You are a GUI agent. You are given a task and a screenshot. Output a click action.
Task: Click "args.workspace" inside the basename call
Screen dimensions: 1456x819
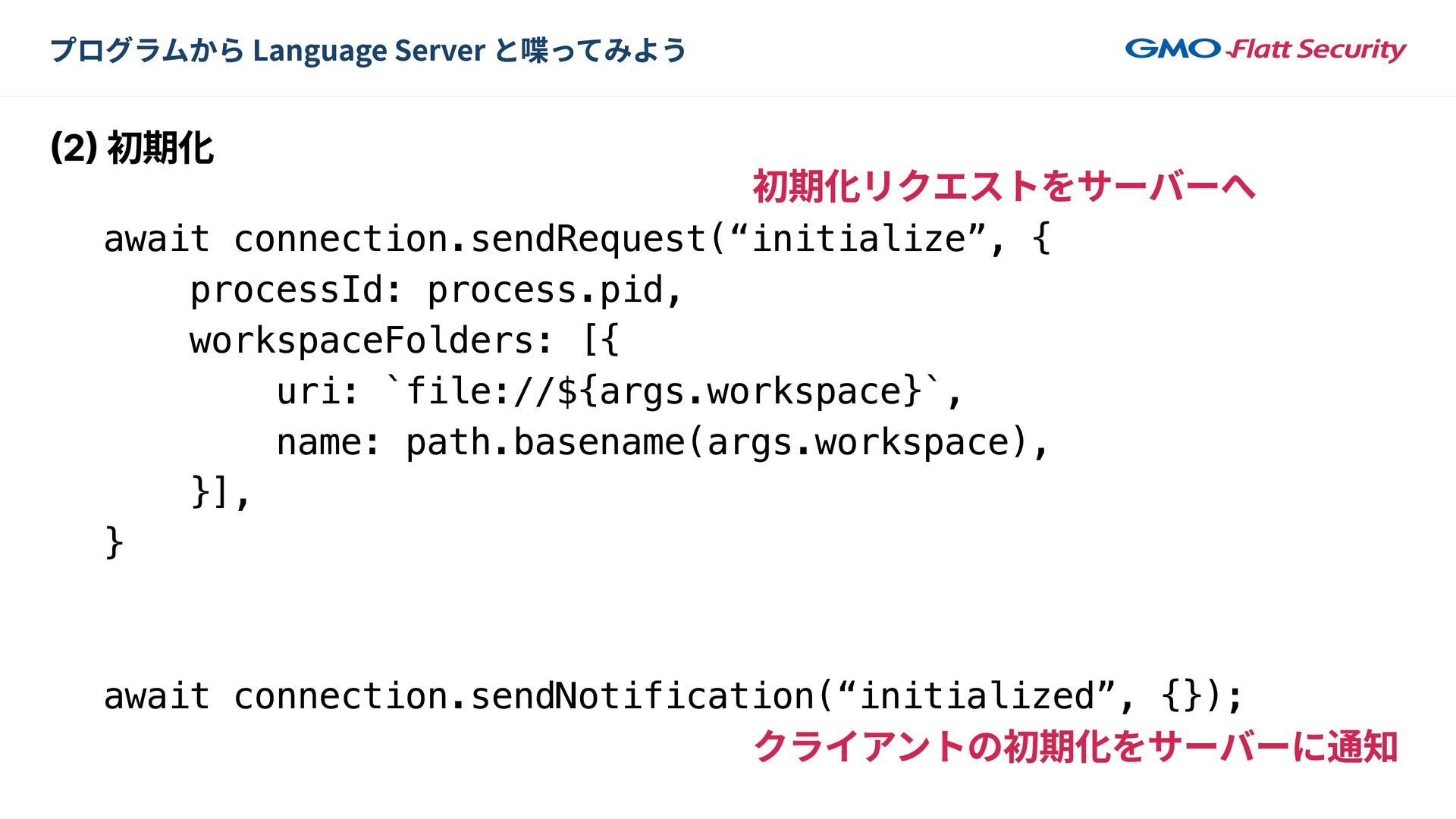click(x=858, y=443)
